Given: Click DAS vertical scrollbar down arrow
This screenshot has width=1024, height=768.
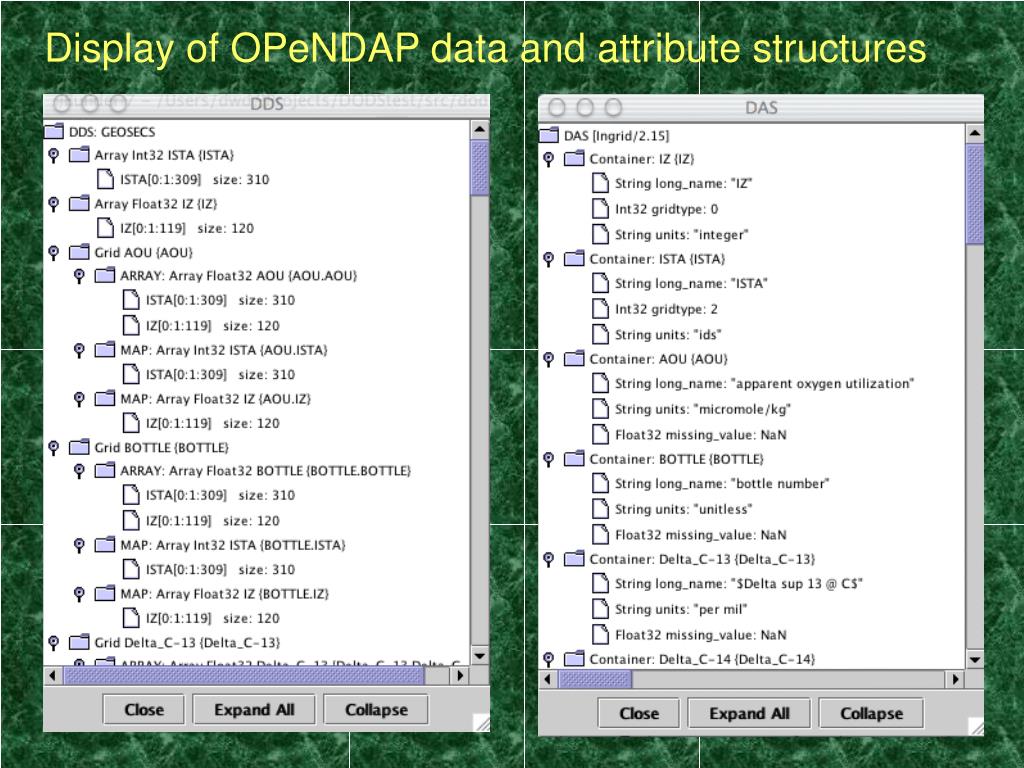Looking at the screenshot, I should click(x=974, y=660).
